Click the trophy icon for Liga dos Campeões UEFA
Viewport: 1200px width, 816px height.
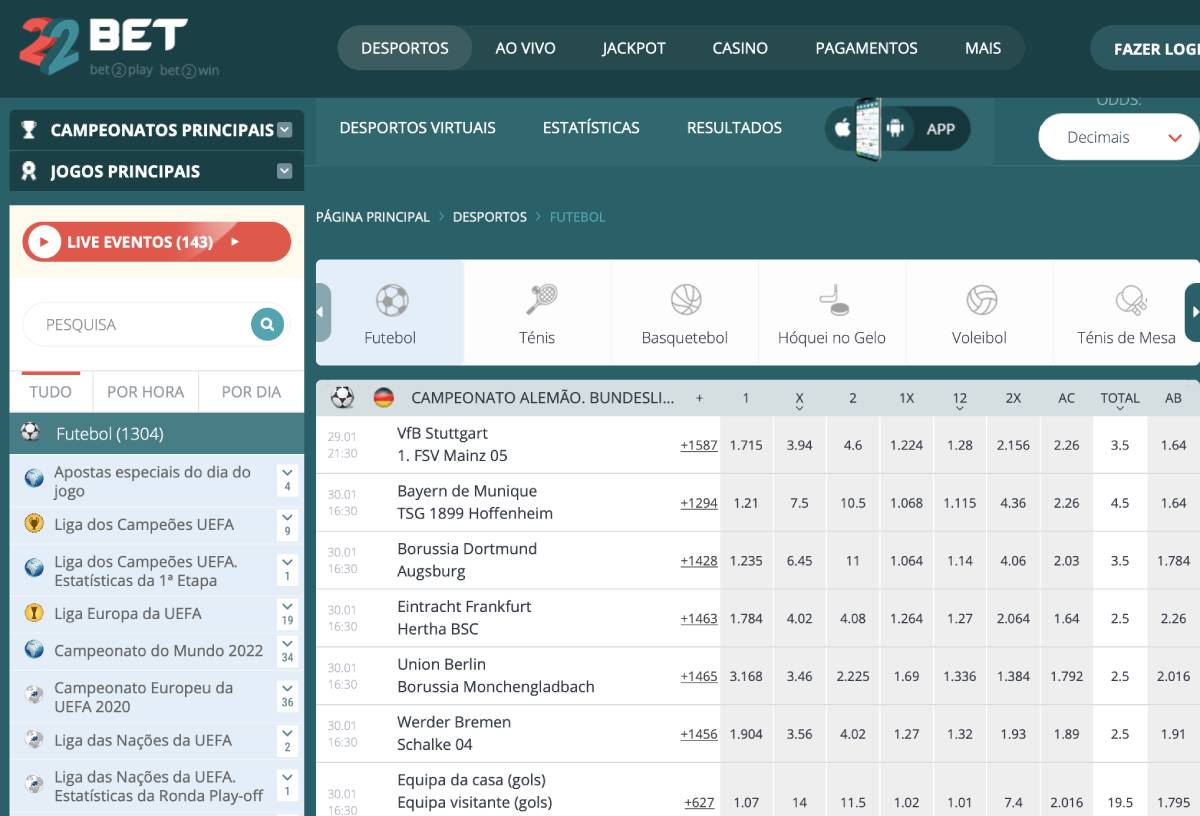34,524
